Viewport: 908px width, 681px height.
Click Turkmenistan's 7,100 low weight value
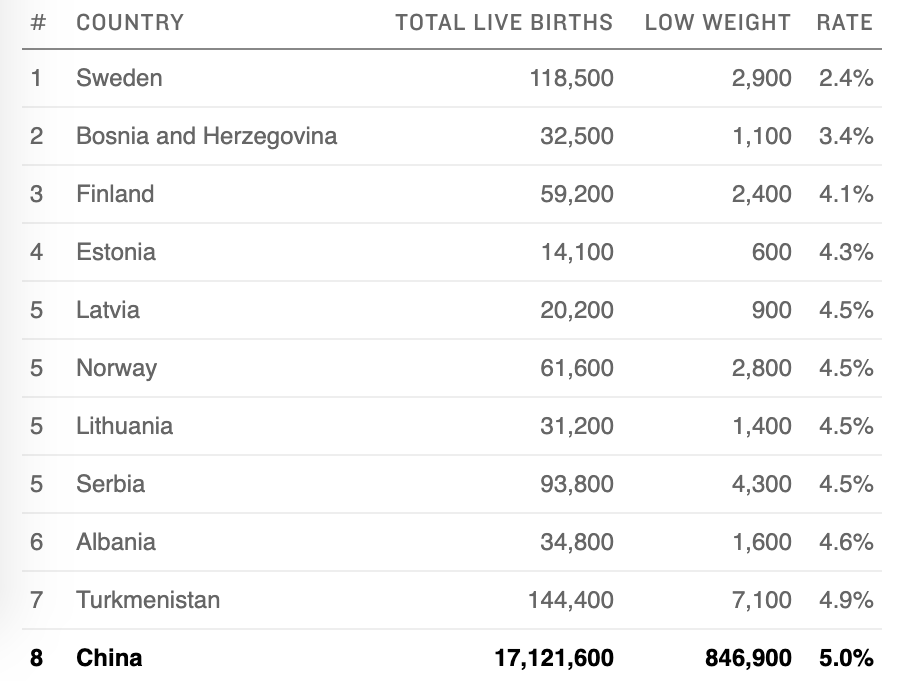761,600
